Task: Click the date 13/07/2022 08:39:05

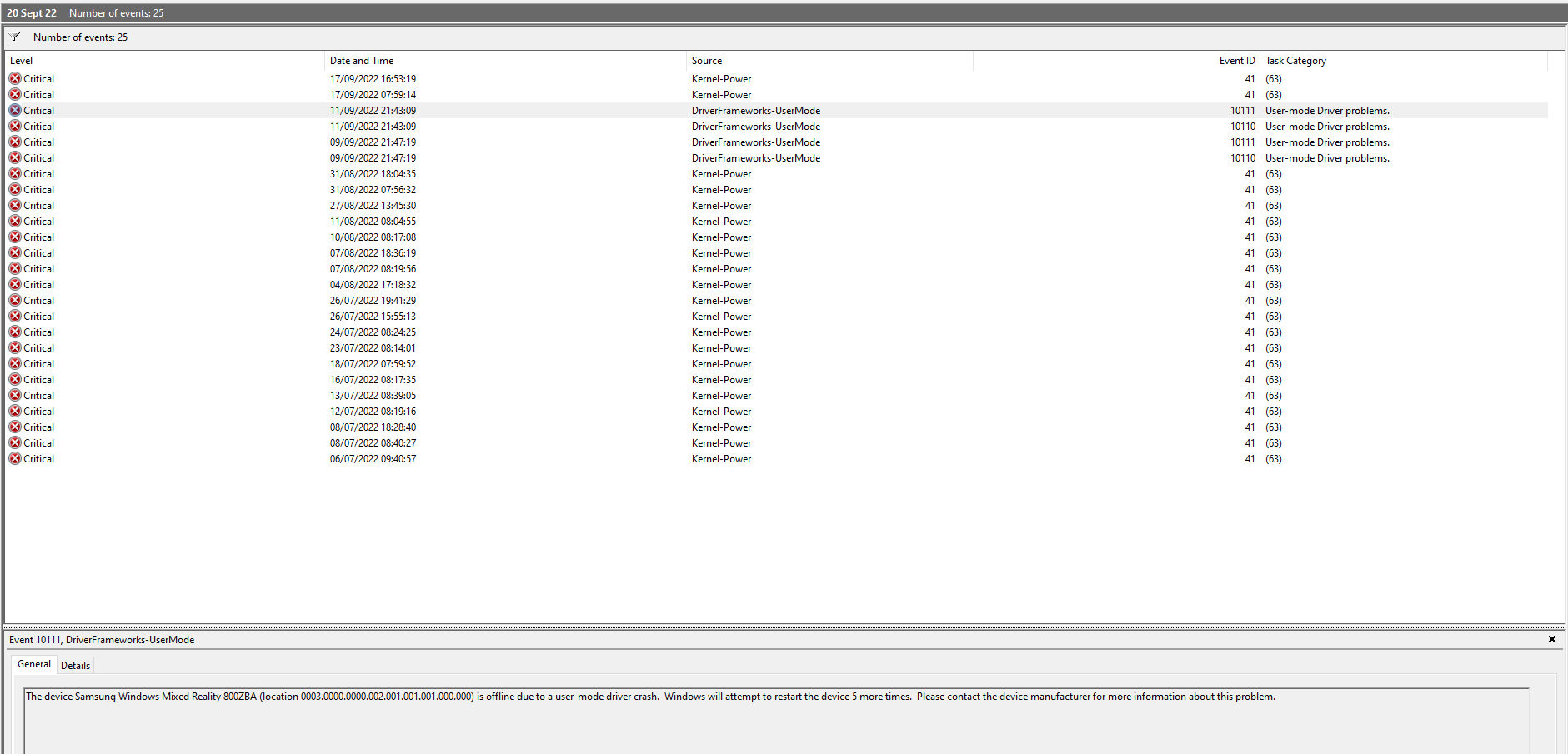Action: click(373, 396)
